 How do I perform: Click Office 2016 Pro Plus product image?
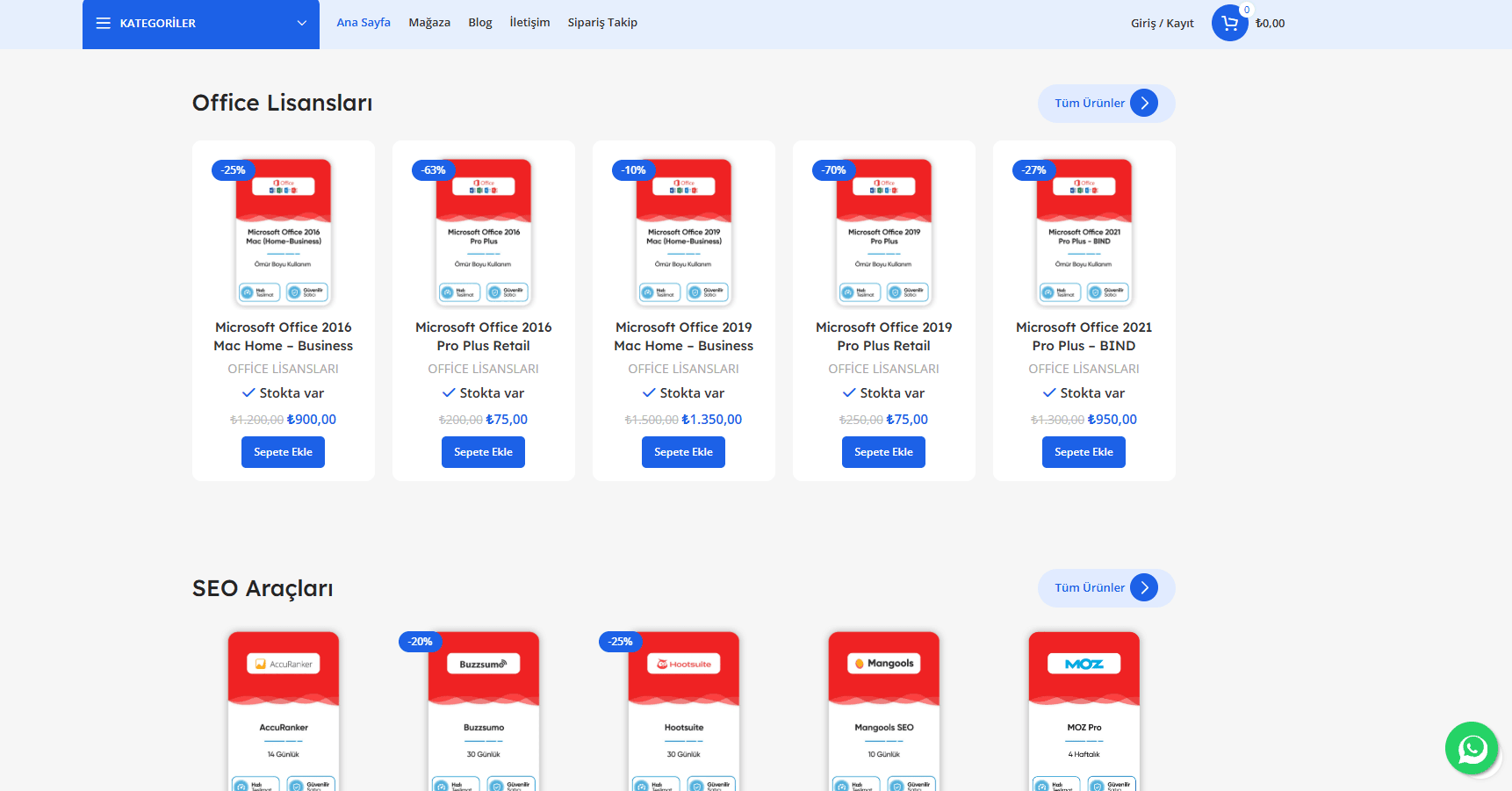(484, 232)
